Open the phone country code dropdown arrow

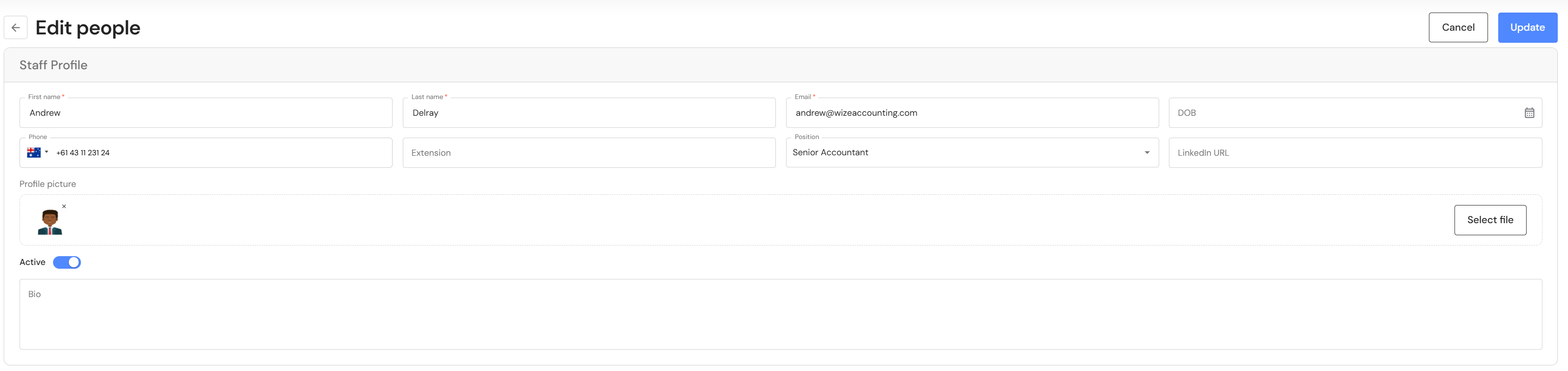(x=47, y=152)
